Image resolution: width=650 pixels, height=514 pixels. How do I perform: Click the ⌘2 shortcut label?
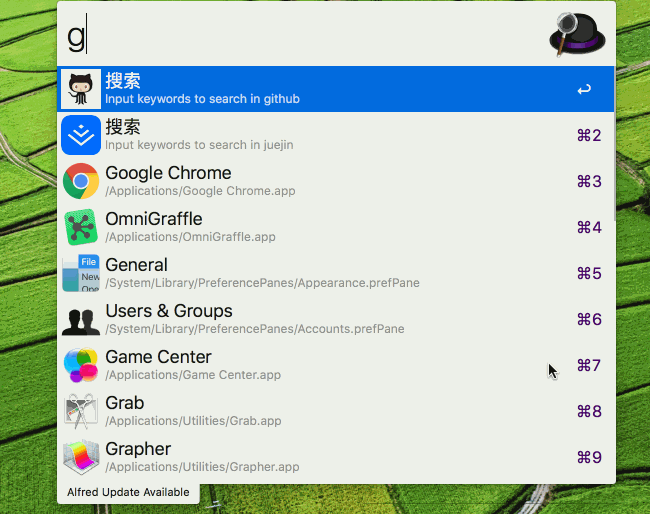tap(589, 136)
